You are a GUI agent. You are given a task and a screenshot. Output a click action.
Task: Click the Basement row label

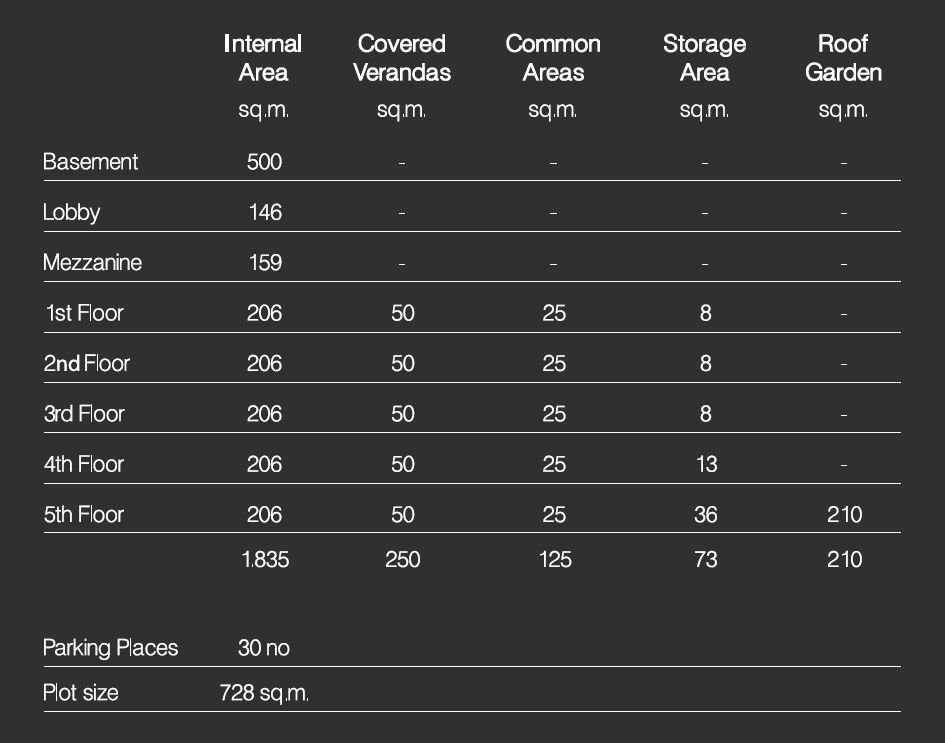point(91,162)
